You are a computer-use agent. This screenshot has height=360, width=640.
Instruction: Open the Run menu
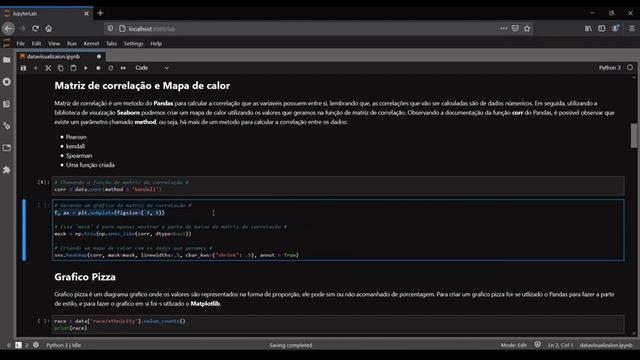click(x=72, y=44)
